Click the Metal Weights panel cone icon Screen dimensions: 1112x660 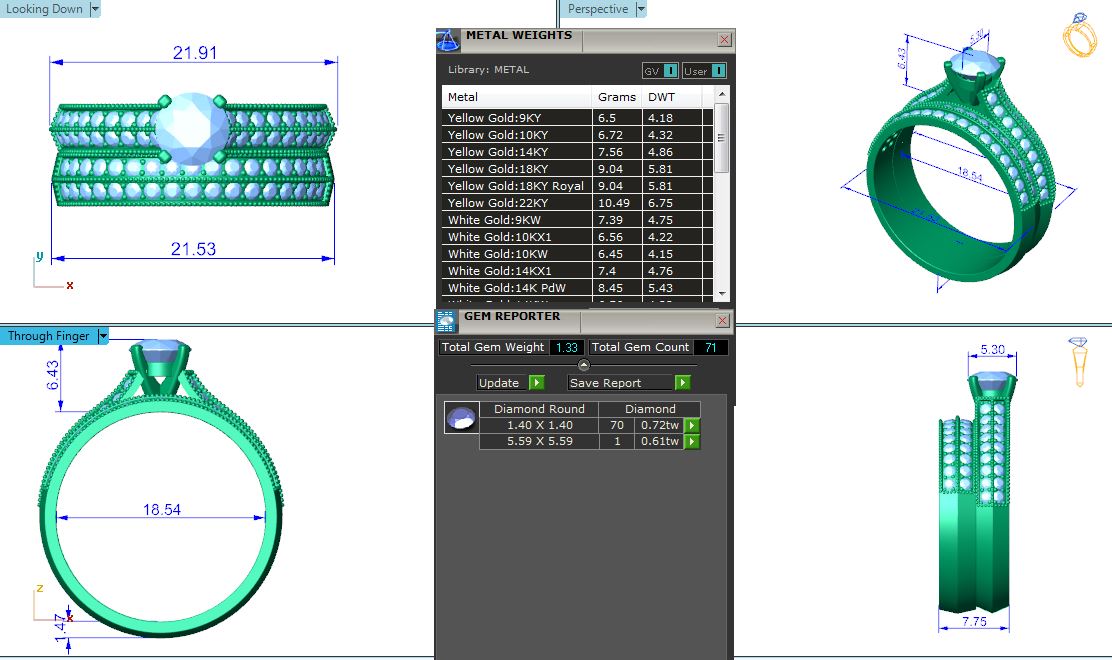(x=448, y=40)
